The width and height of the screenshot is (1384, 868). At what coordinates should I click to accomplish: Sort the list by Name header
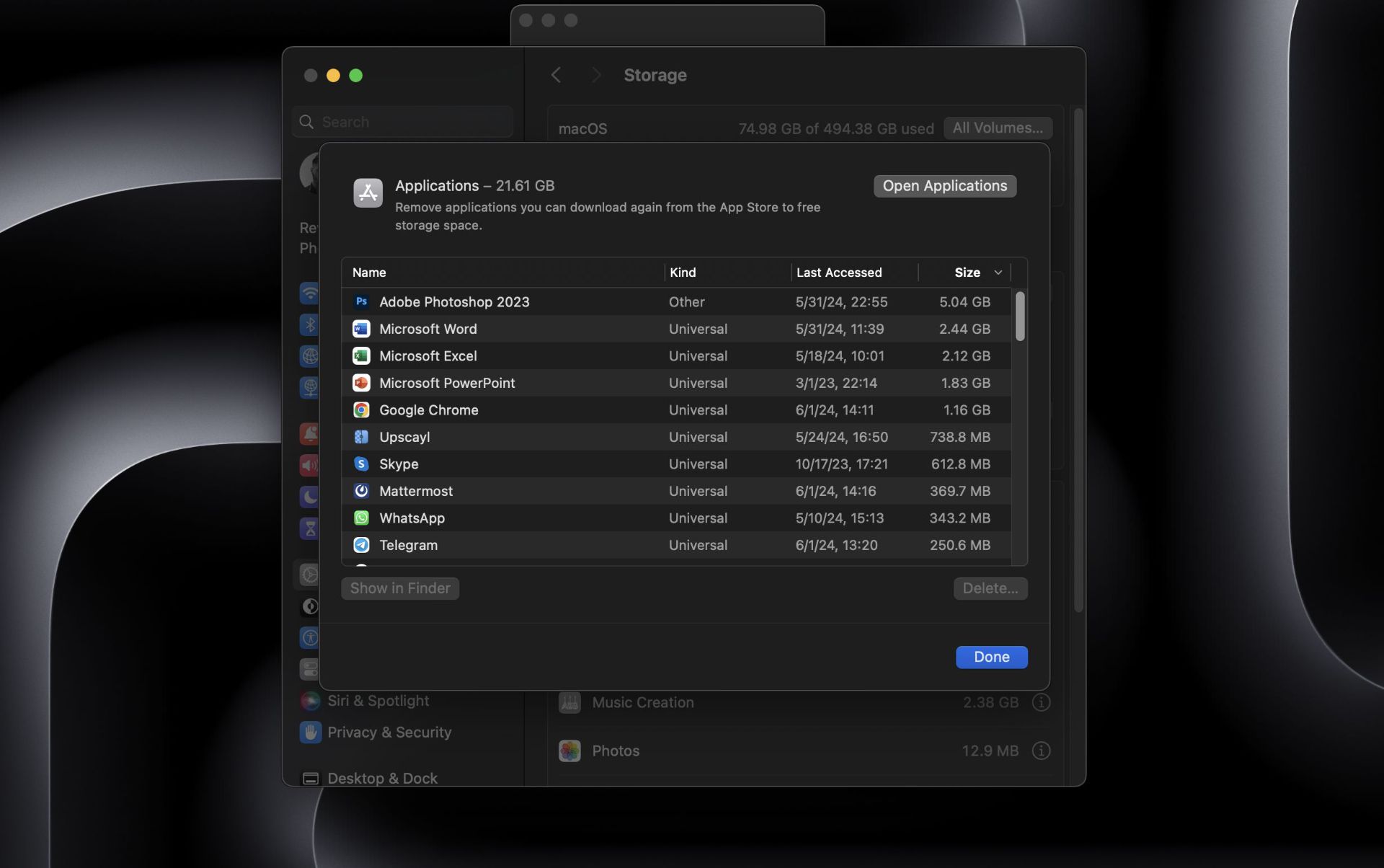369,273
